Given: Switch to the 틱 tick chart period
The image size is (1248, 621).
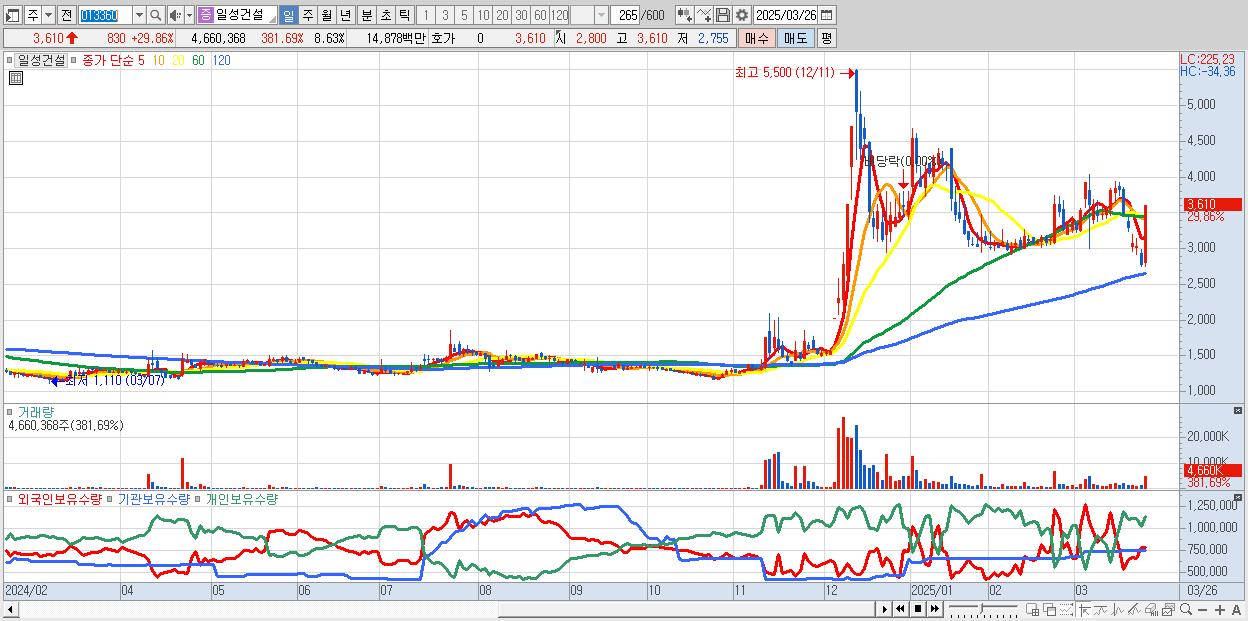Looking at the screenshot, I should click(404, 15).
